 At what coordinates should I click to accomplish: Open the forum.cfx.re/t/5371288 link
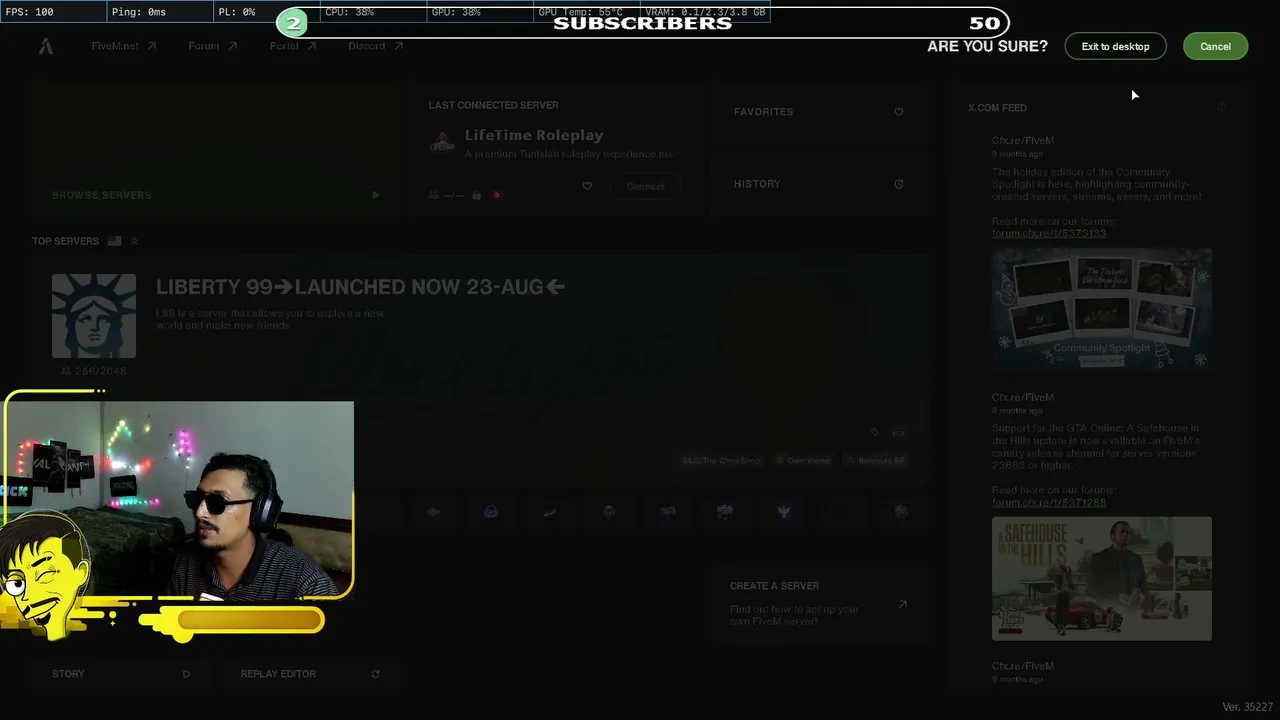1049,503
